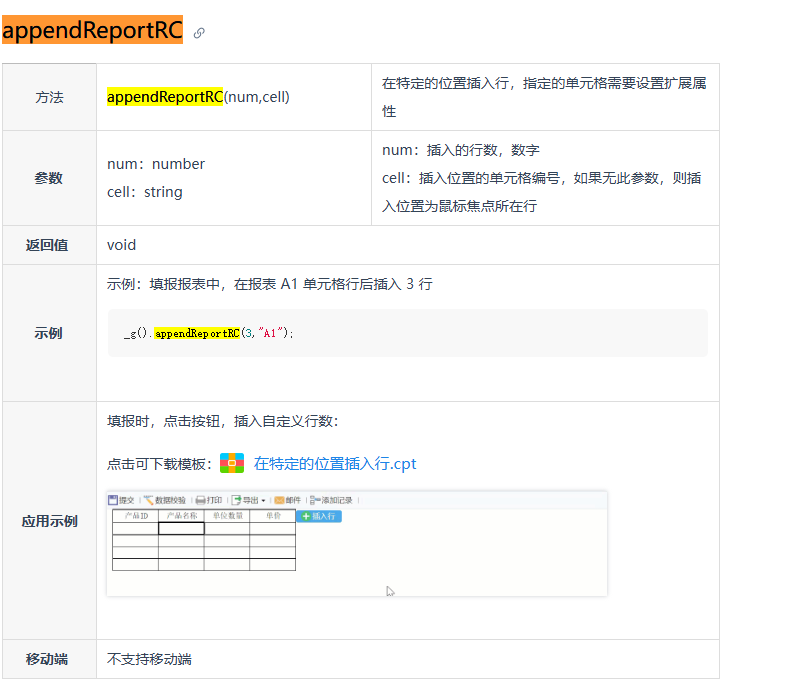The image size is (794, 699).
Task: Click the 在特定的位置插入行 method description
Action: [x=544, y=97]
